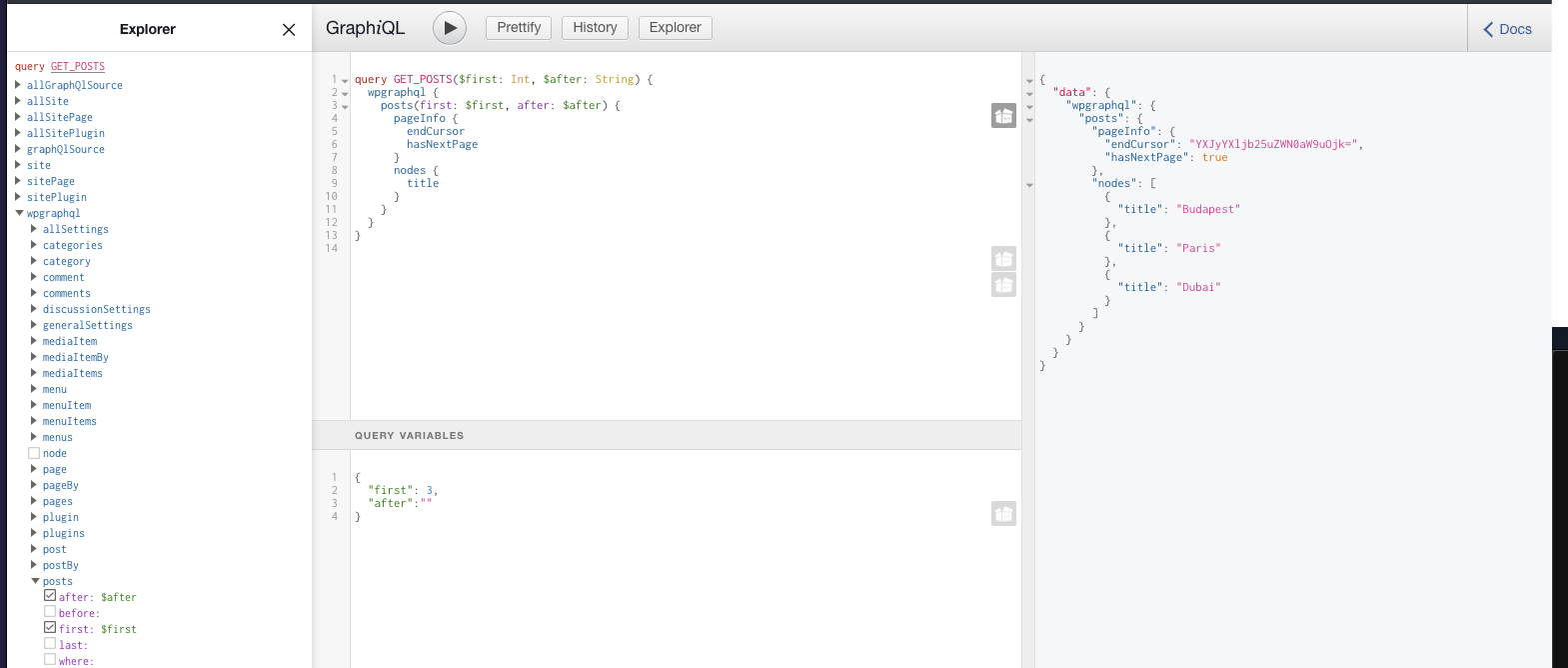Expand the mediaItem field
Viewport: 1568px width, 668px height.
tap(34, 341)
